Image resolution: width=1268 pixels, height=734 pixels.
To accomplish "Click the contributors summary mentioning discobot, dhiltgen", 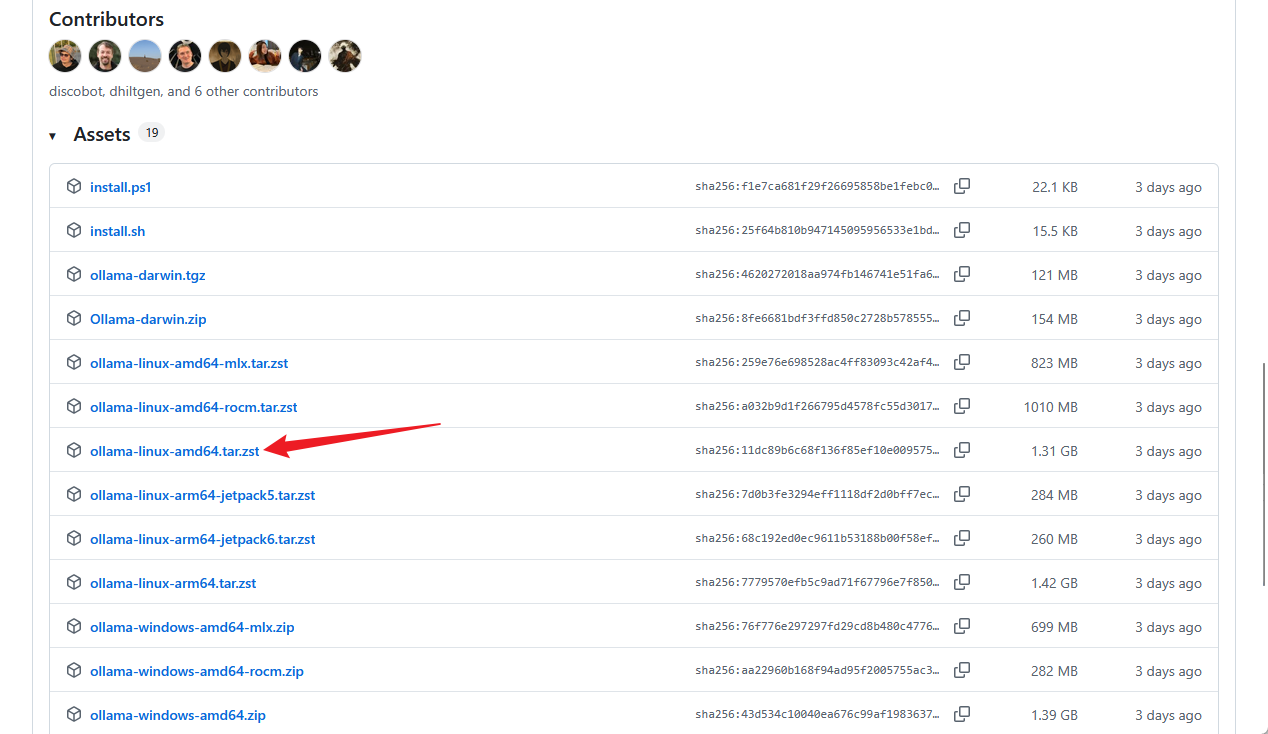I will [183, 91].
